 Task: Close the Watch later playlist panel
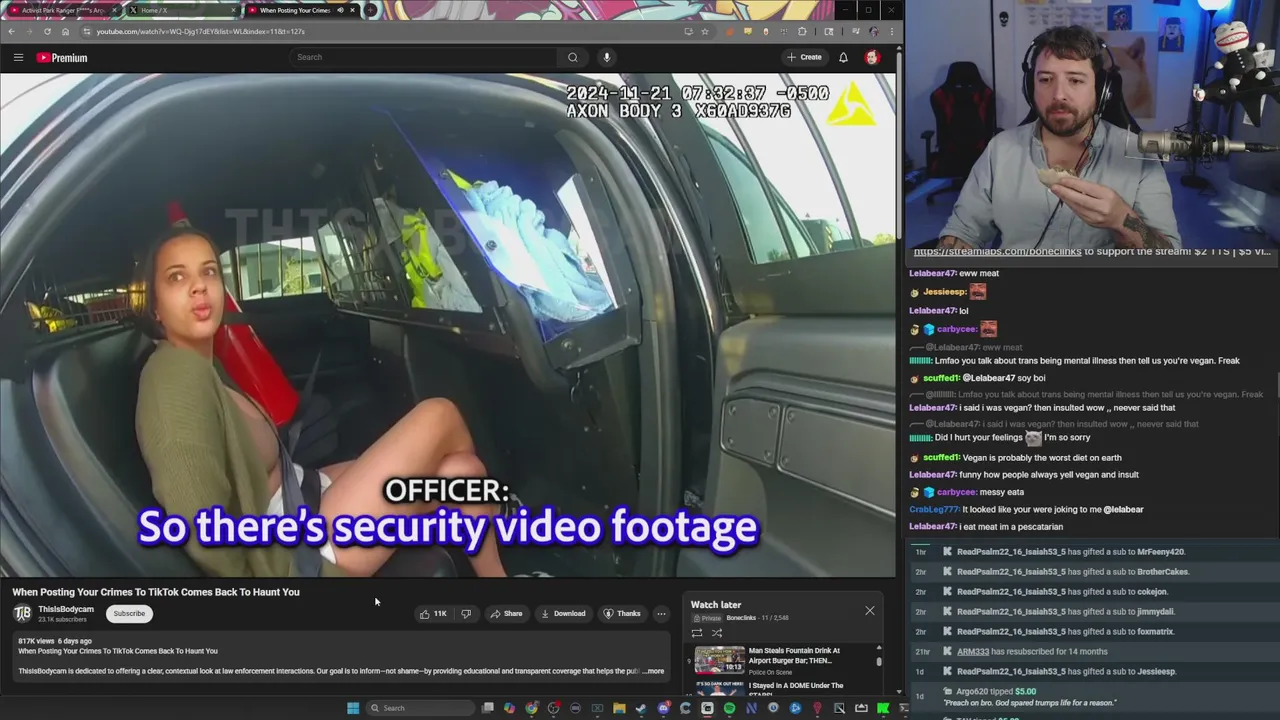coord(869,610)
